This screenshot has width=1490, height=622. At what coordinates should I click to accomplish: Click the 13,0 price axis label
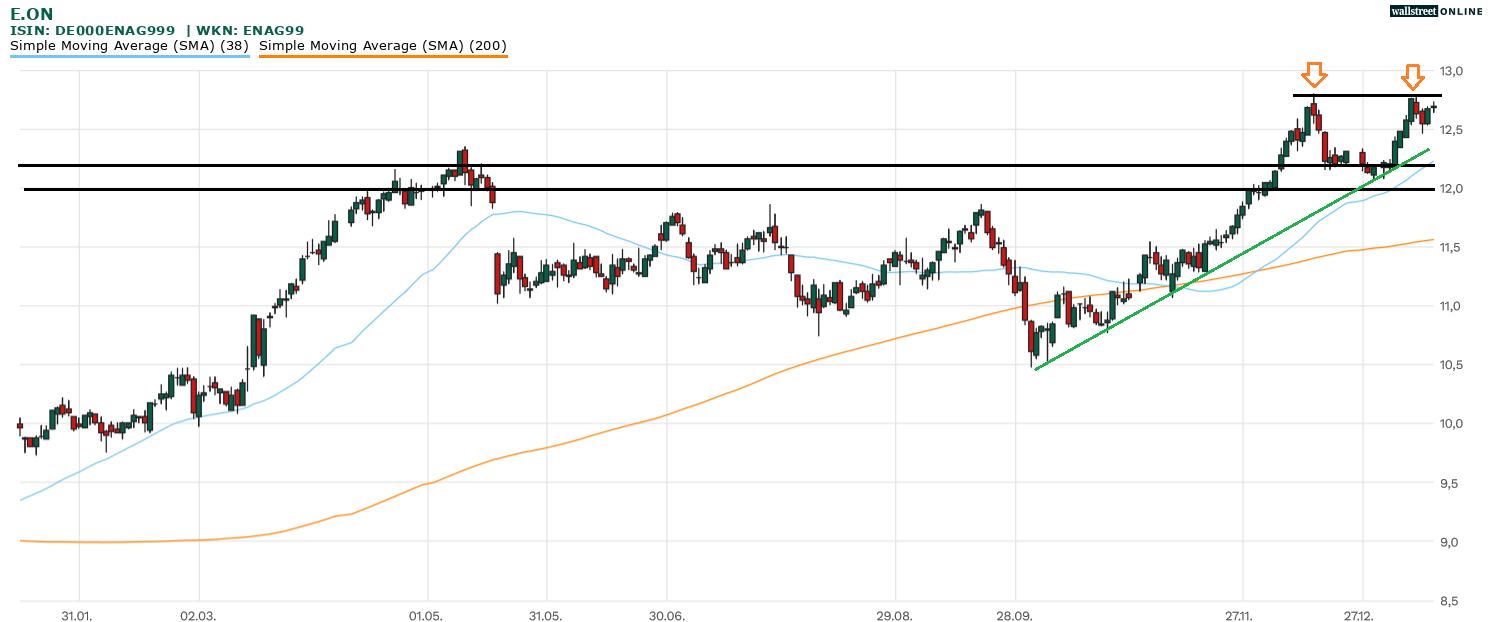1451,71
